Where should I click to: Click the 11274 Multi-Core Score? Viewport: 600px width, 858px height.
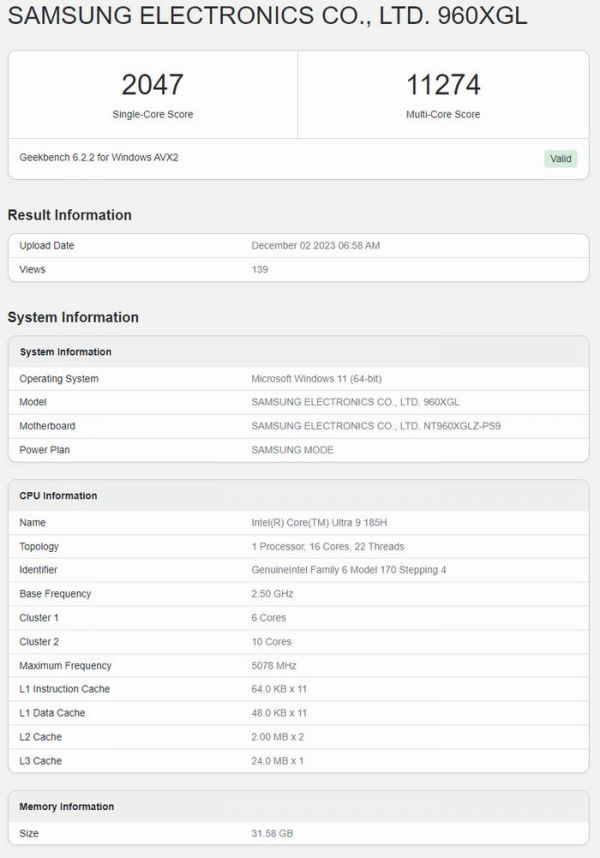click(x=442, y=84)
